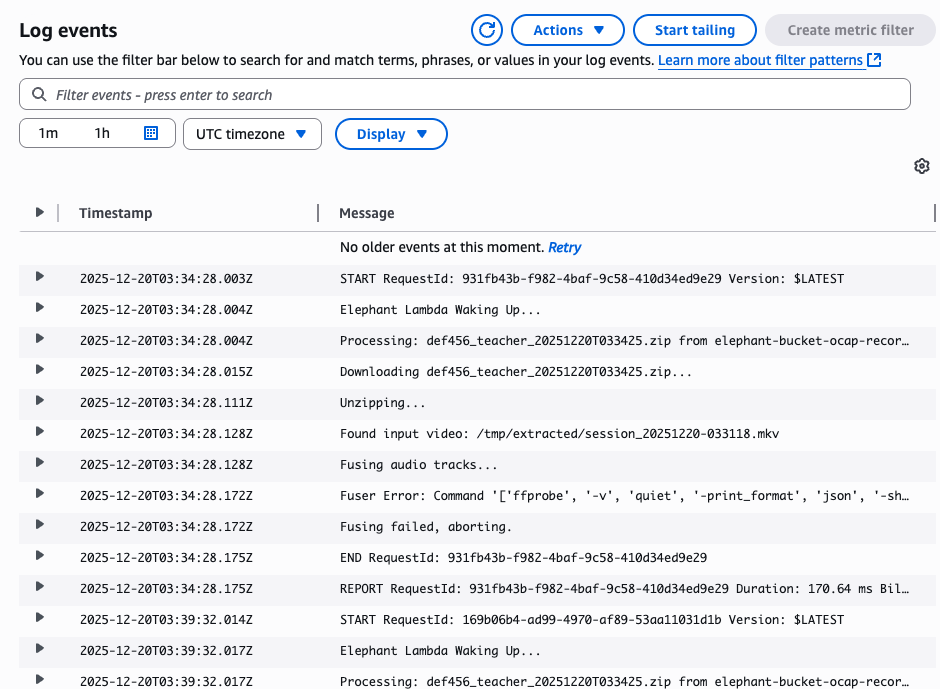Expand the REPORT RequestId log entry
940x689 pixels.
39,589
